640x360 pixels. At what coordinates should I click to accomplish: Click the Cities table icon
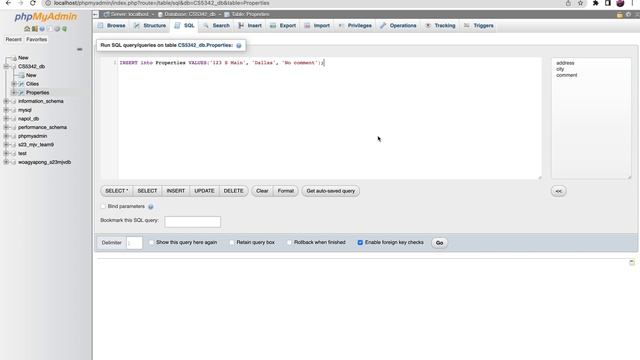(x=22, y=84)
